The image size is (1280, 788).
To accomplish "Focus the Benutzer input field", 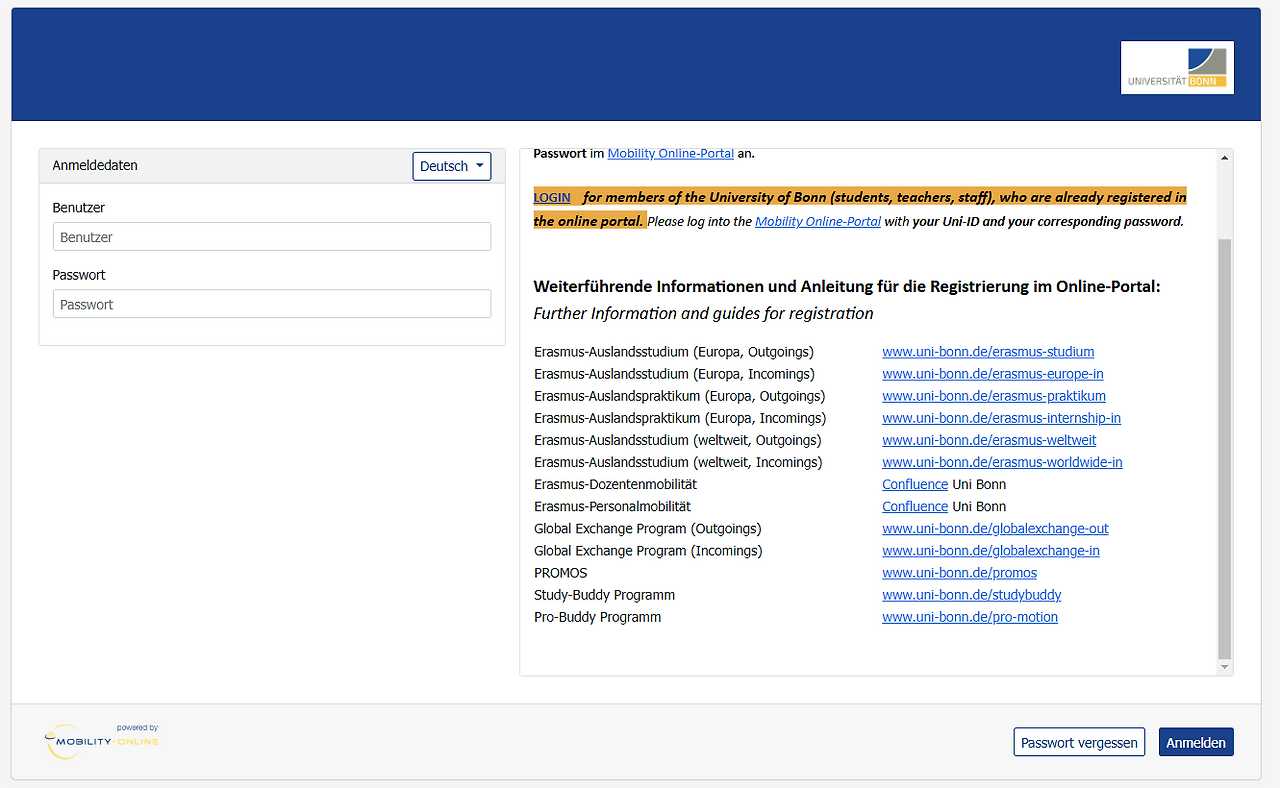I will pyautogui.click(x=272, y=237).
